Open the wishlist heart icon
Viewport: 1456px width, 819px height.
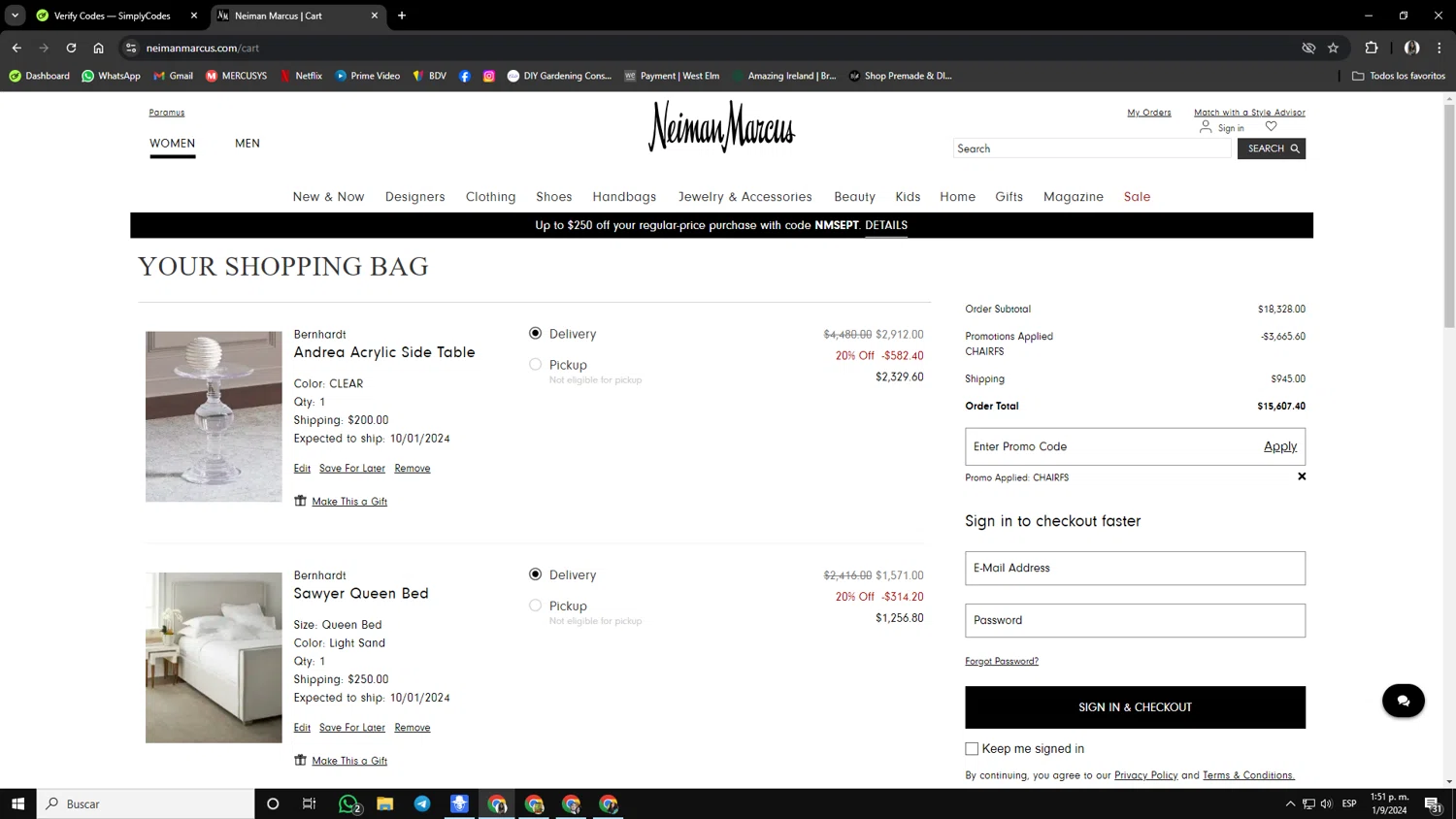[x=1271, y=126]
